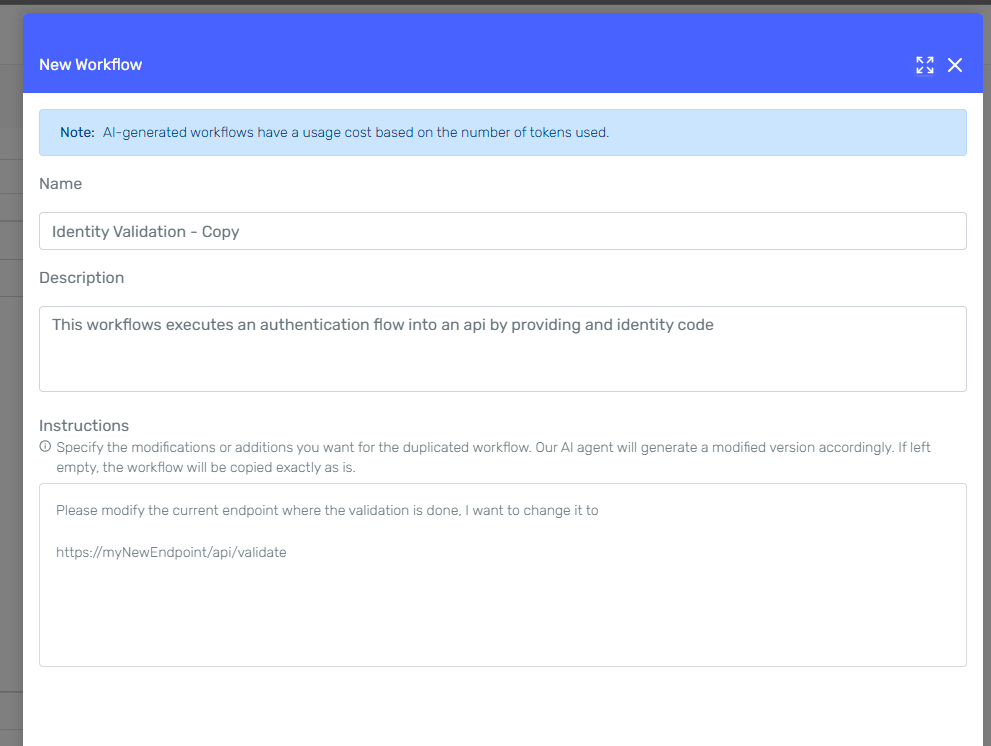991x746 pixels.
Task: Click the "Name" field label
Action: (x=60, y=184)
